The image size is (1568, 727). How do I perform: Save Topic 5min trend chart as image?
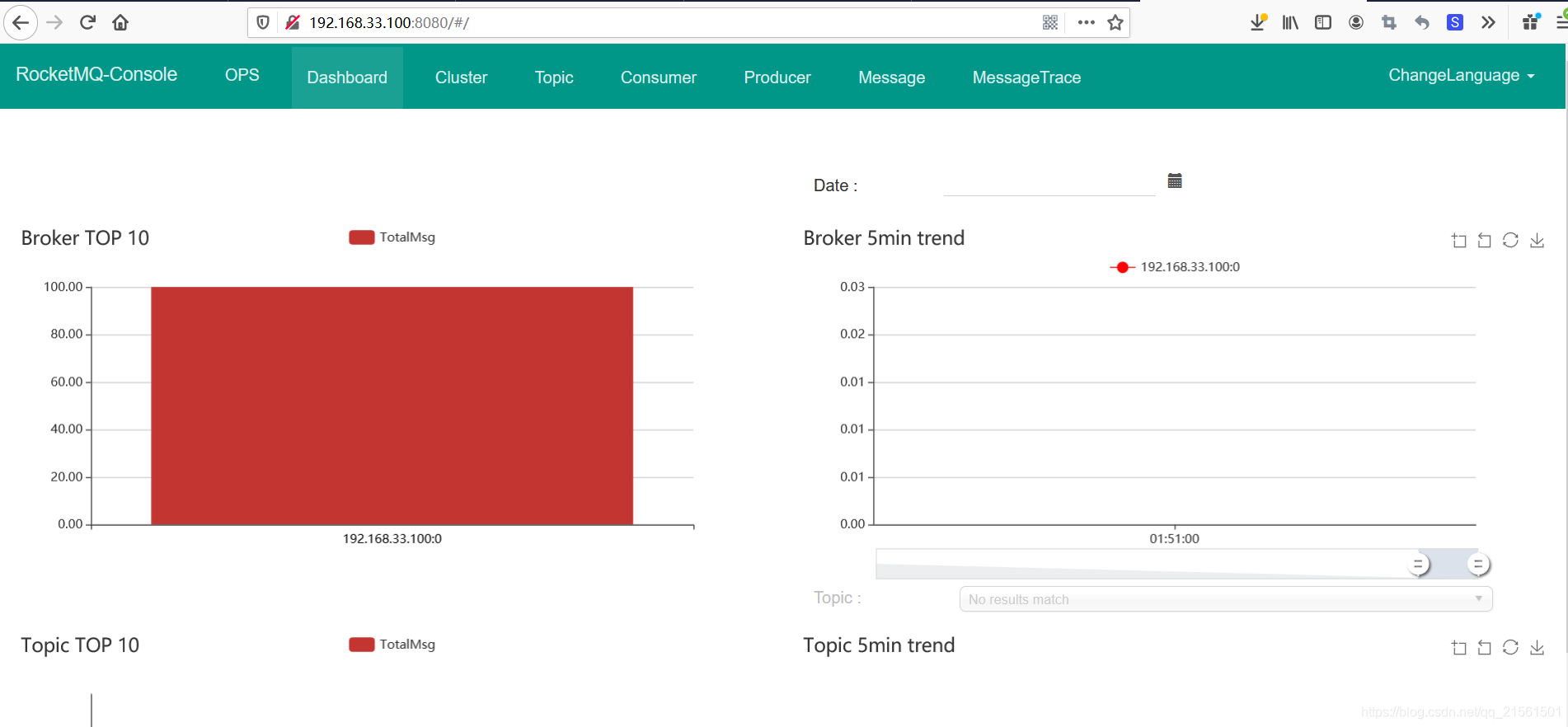[x=1537, y=647]
